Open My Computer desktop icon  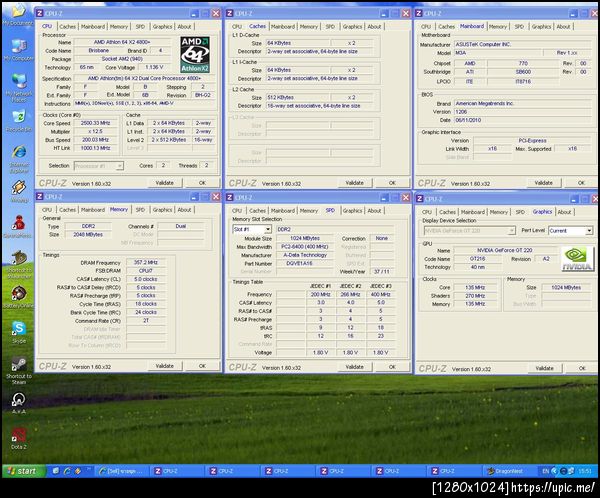click(18, 50)
